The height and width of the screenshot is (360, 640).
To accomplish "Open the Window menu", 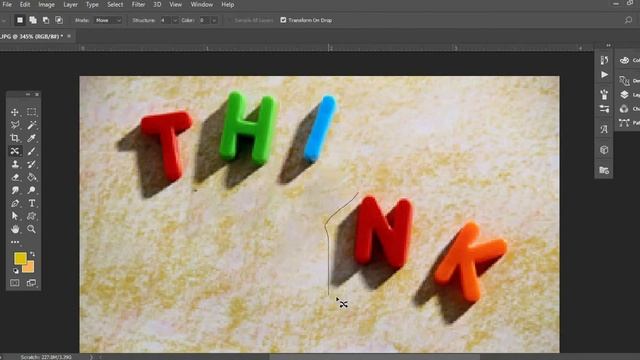I will pos(202,4).
